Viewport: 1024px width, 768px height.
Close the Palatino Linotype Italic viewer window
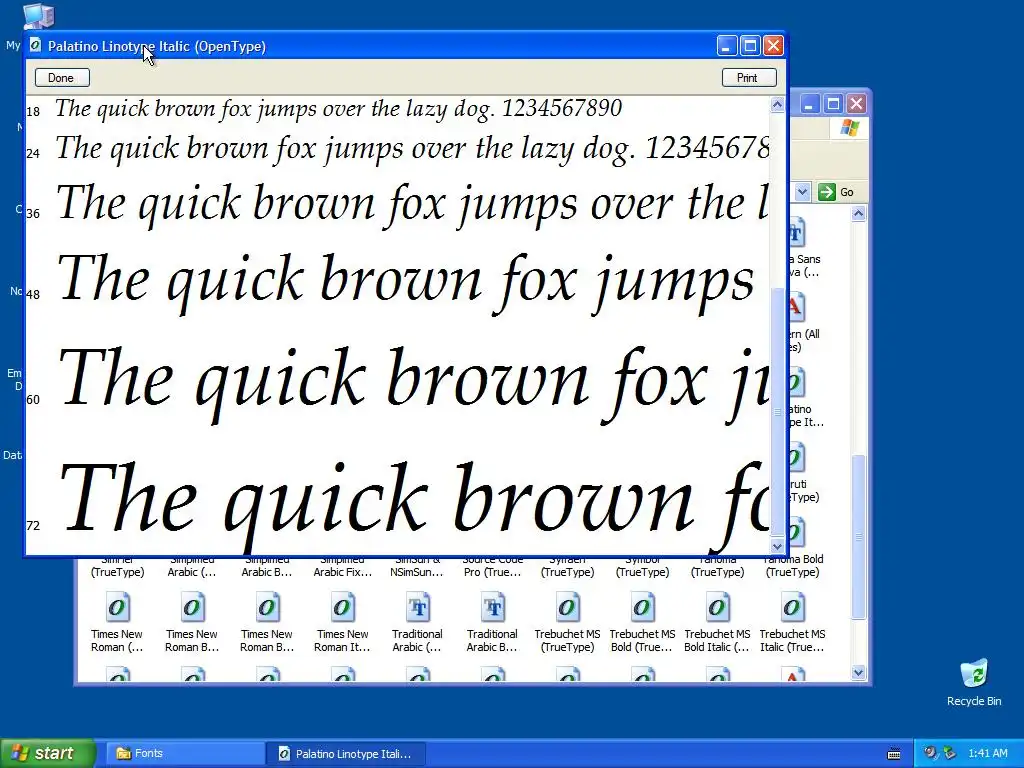(773, 46)
